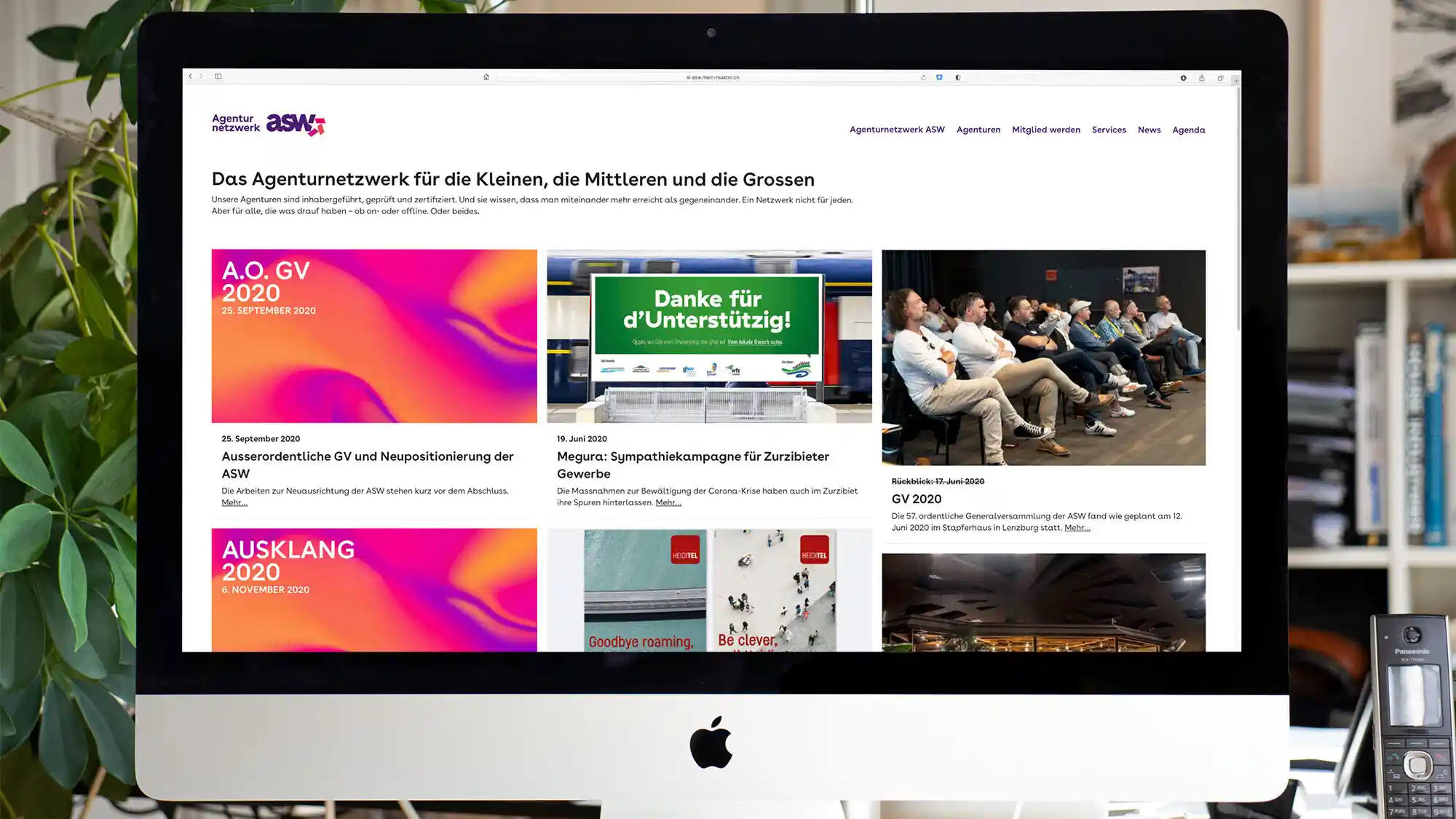Click the forward navigation arrow
This screenshot has width=1456, height=819.
[x=200, y=76]
